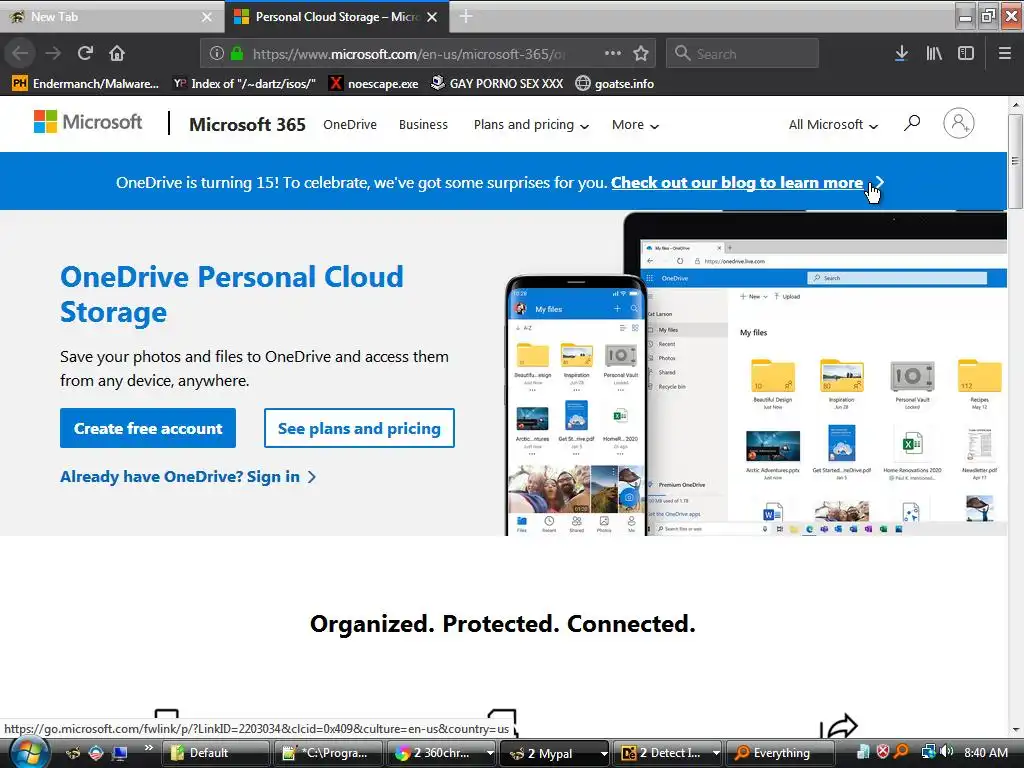The height and width of the screenshot is (768, 1024).
Task: Reload the current page
Action: 85,54
